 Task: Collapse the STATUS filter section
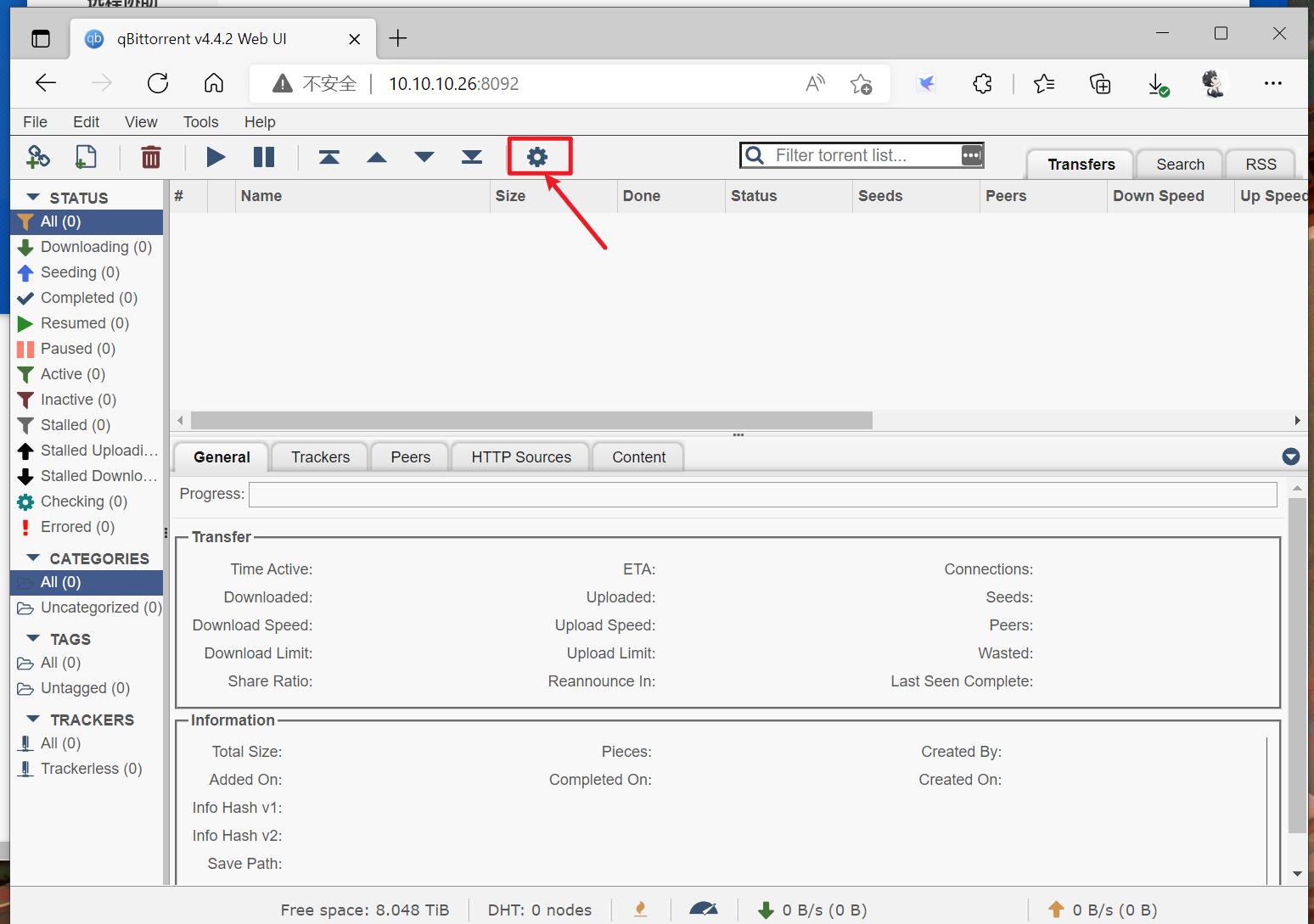tap(34, 198)
